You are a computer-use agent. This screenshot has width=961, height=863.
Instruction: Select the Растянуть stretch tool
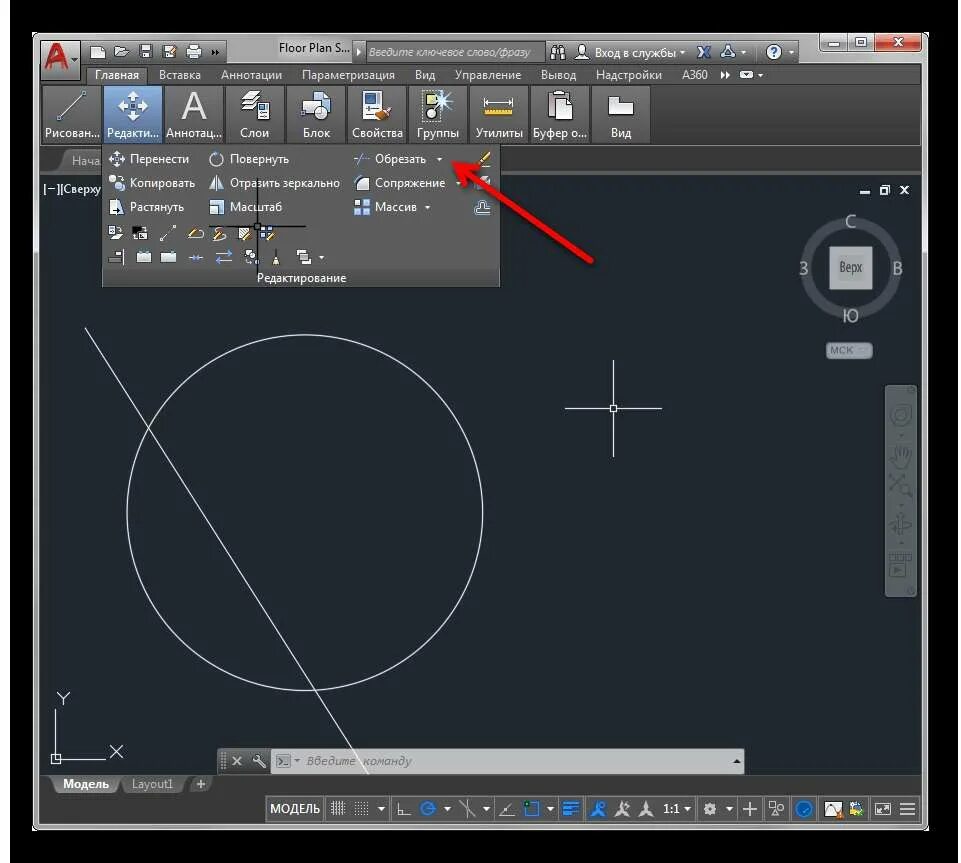[146, 207]
